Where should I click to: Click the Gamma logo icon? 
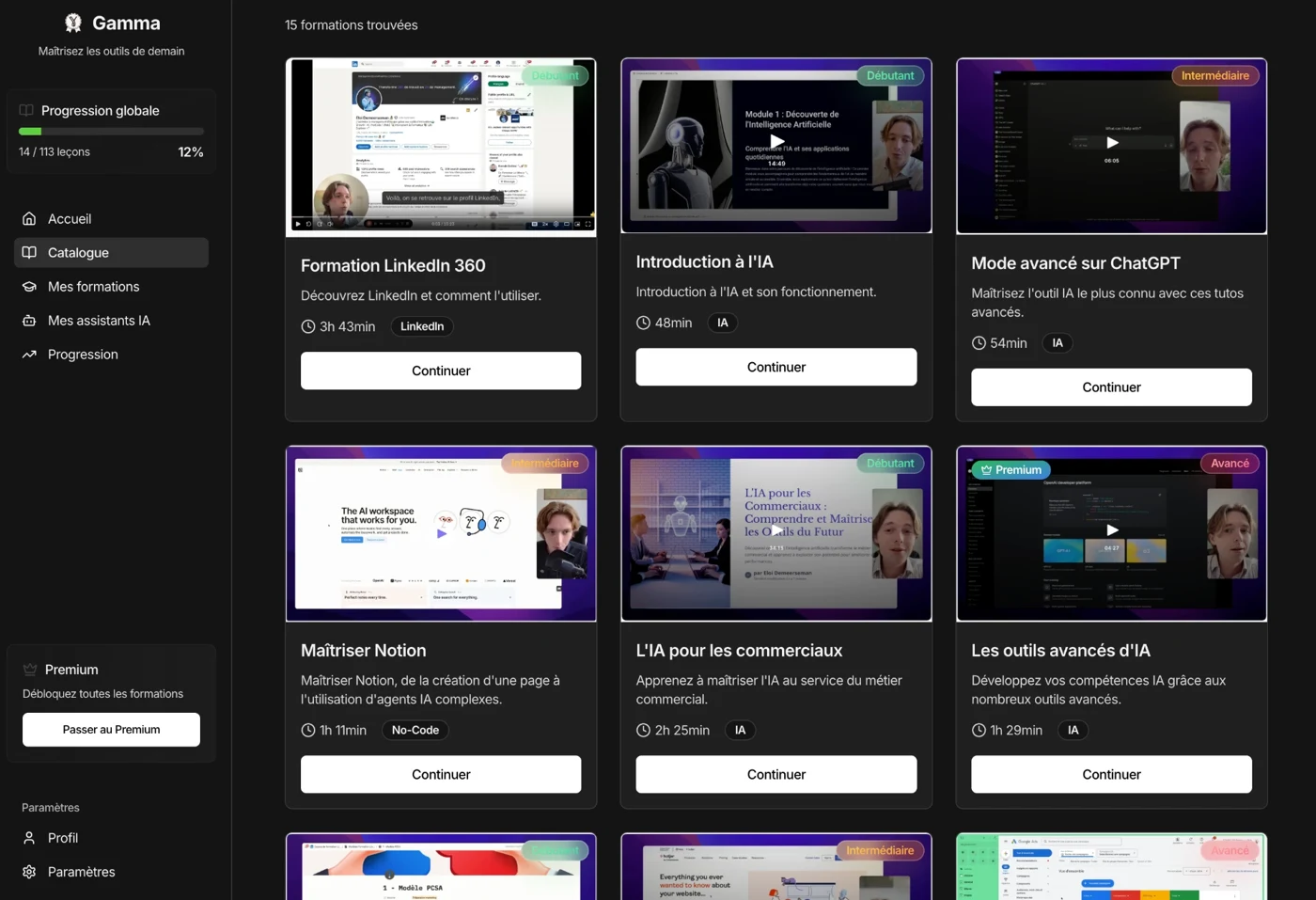[73, 23]
